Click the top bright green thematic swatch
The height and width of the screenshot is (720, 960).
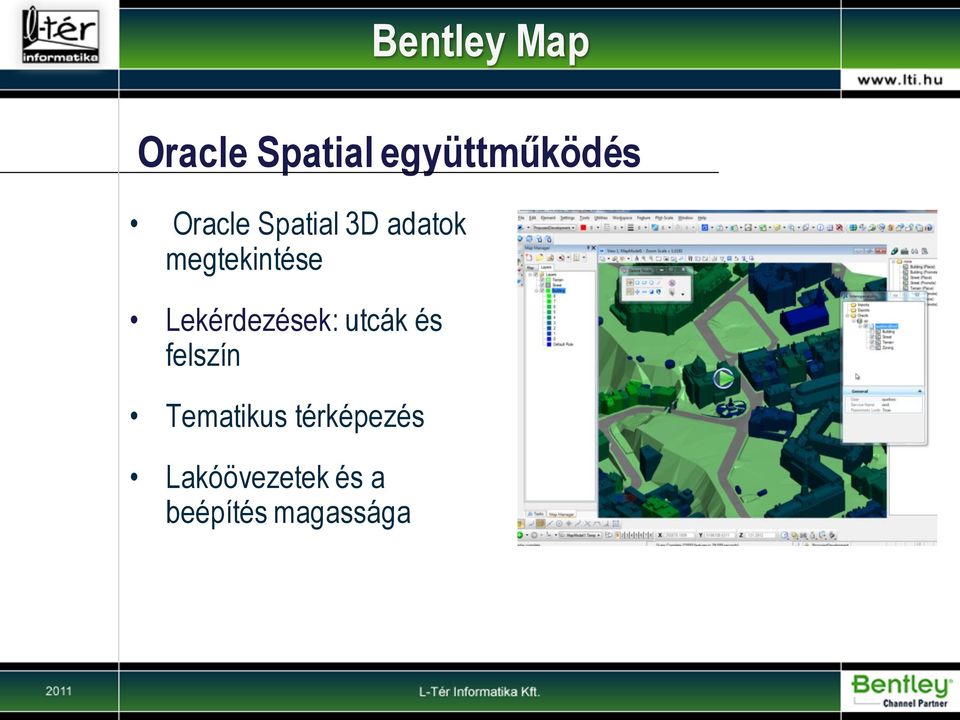pos(549,296)
